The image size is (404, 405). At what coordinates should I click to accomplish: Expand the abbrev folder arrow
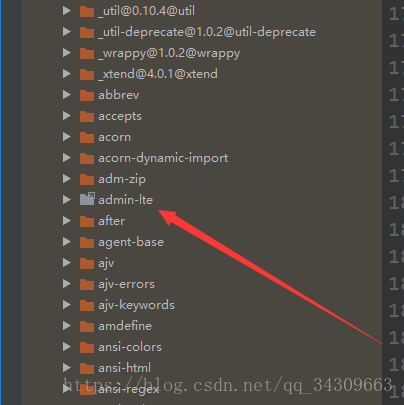coord(67,95)
